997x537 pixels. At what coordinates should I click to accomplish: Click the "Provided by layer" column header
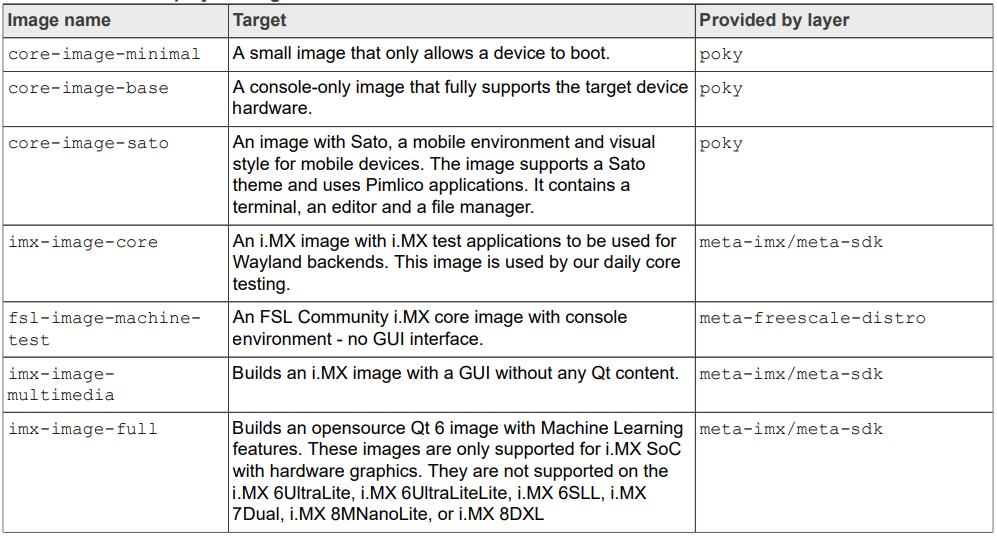(775, 20)
